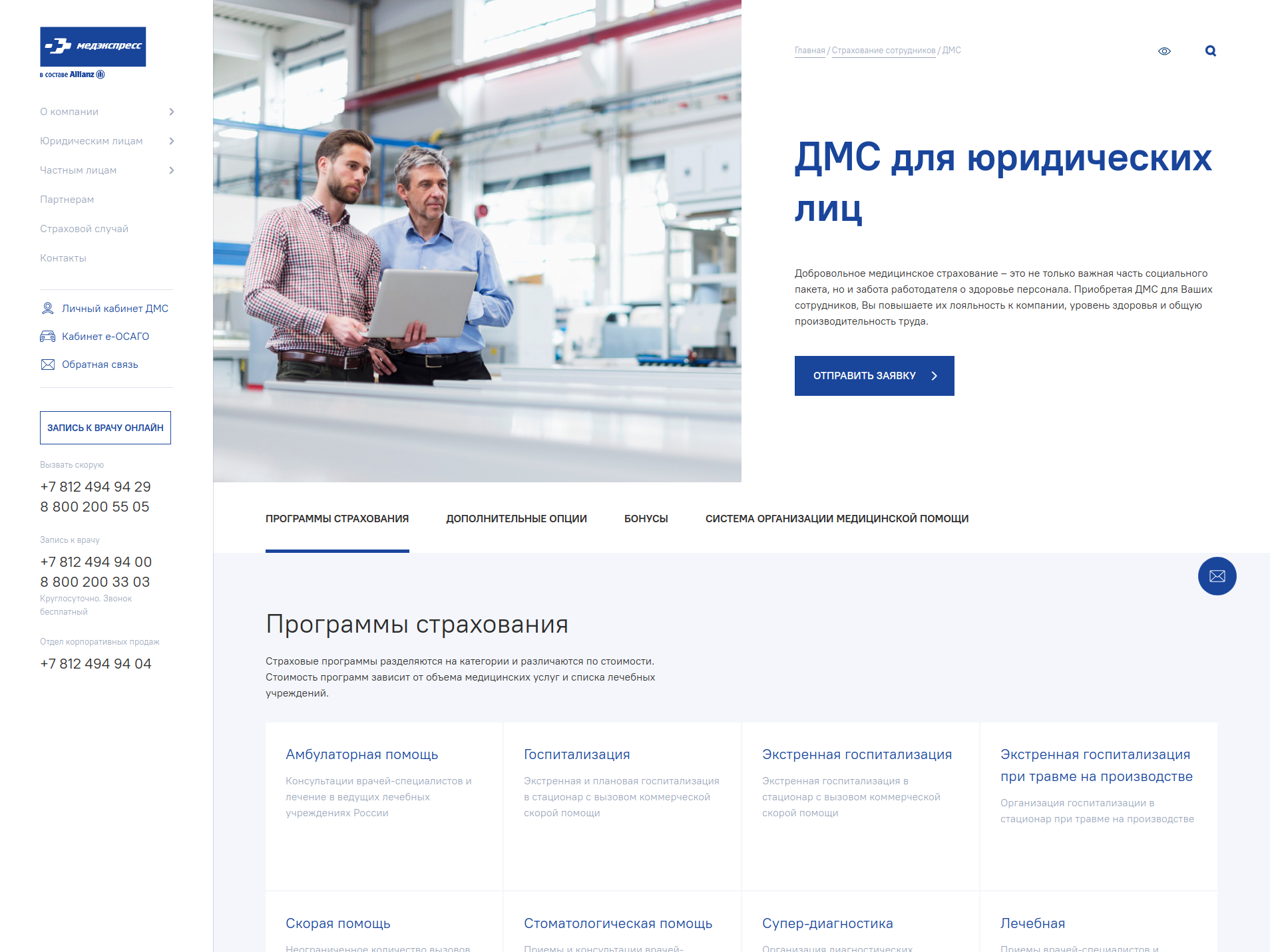This screenshot has width=1270, height=952.
Task: Expand the Юридическим лицам submenu arrow
Action: [x=172, y=141]
